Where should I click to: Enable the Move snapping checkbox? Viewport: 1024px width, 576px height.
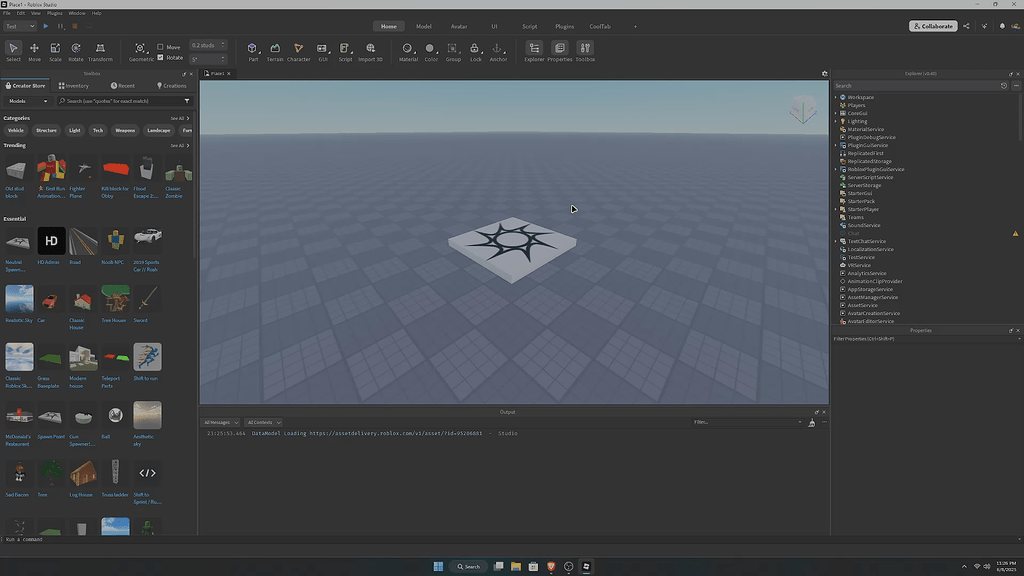click(x=161, y=47)
